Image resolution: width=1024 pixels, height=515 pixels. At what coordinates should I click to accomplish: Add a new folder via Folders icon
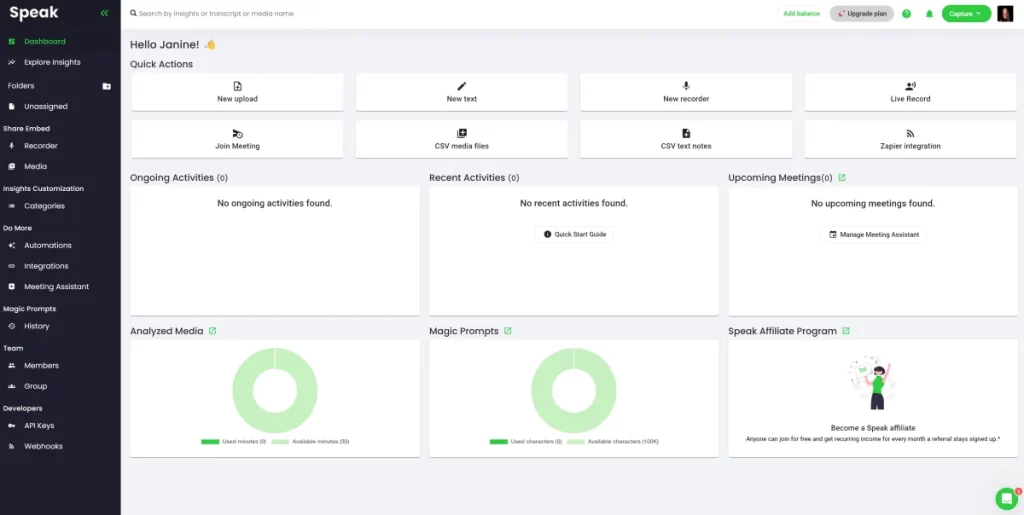tap(106, 86)
